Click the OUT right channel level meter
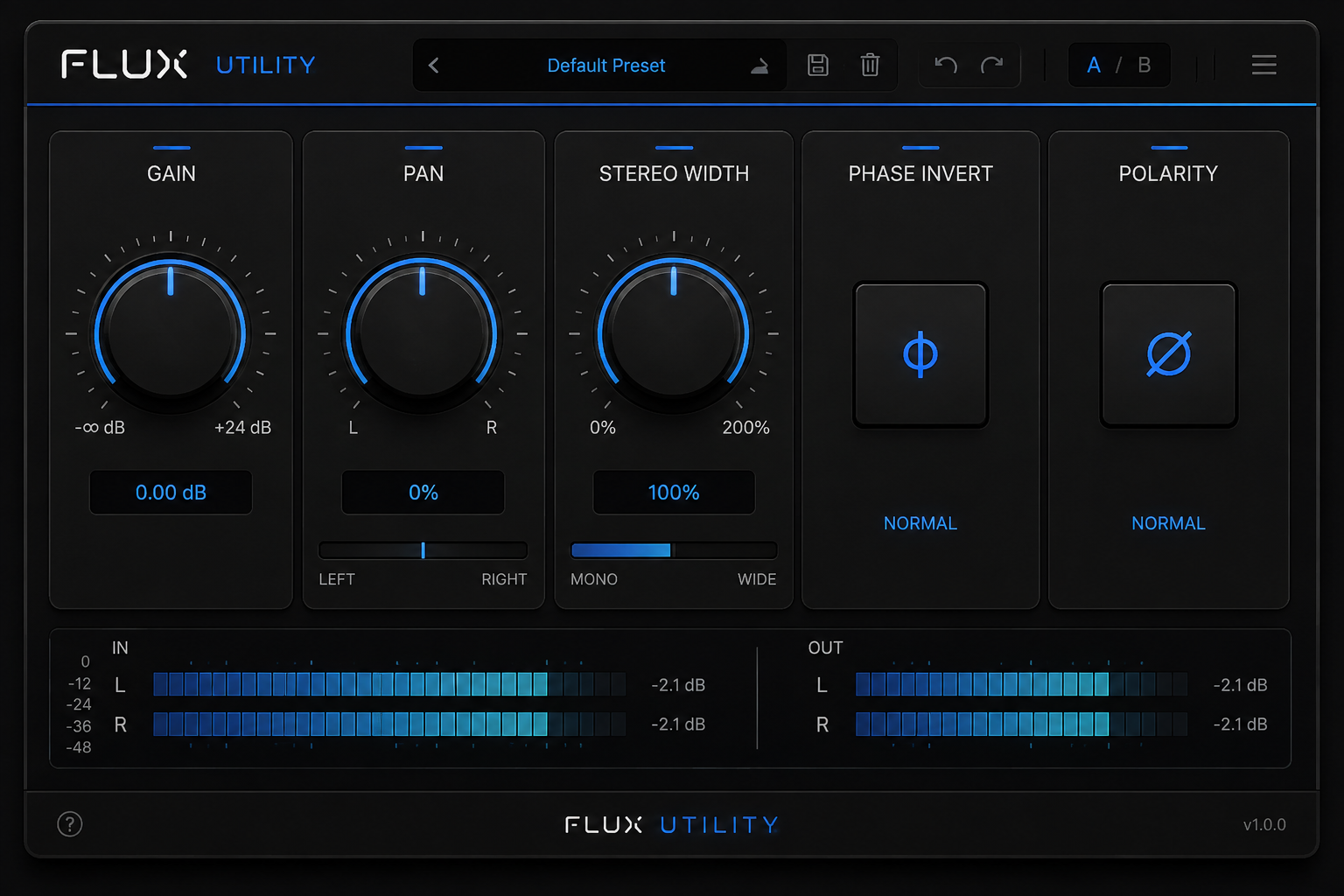Screen dimensions: 1344x896 tap(1021, 724)
